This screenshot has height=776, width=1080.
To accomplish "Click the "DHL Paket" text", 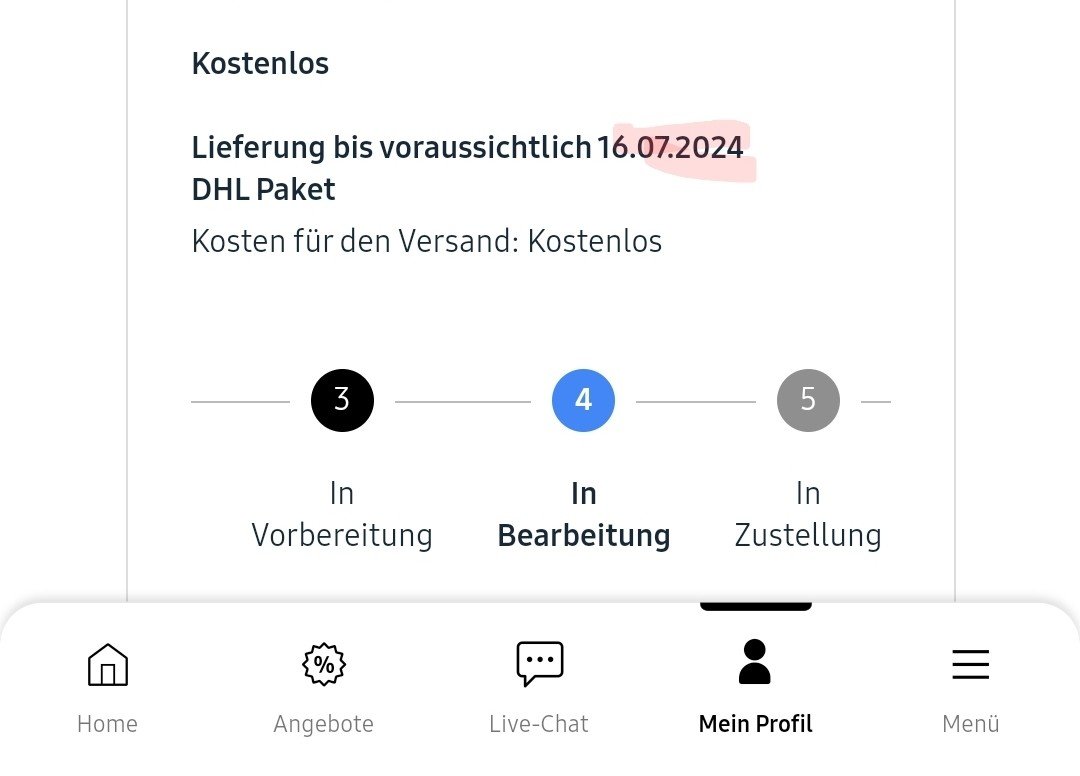I will coord(263,189).
